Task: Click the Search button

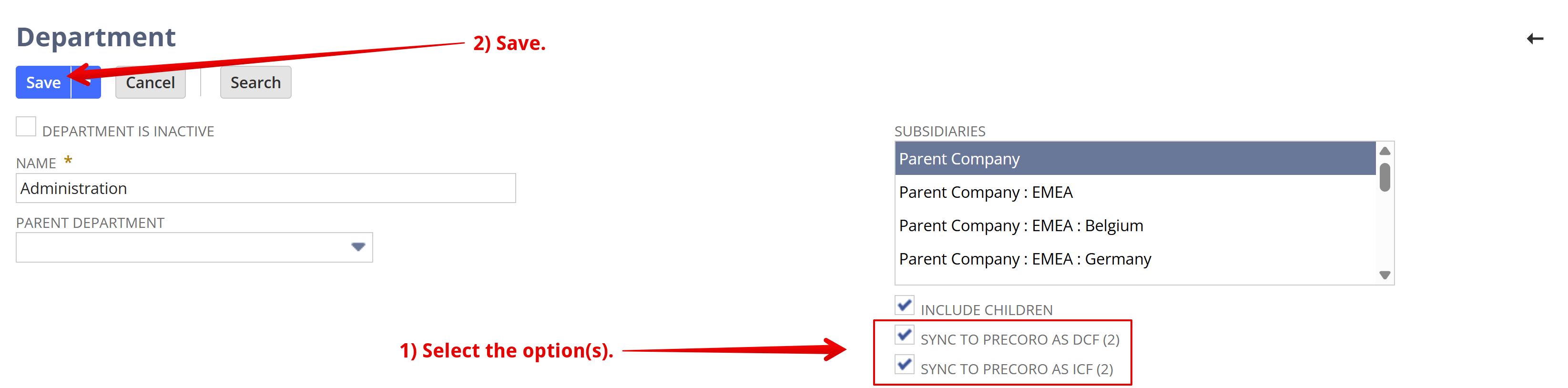Action: [255, 82]
